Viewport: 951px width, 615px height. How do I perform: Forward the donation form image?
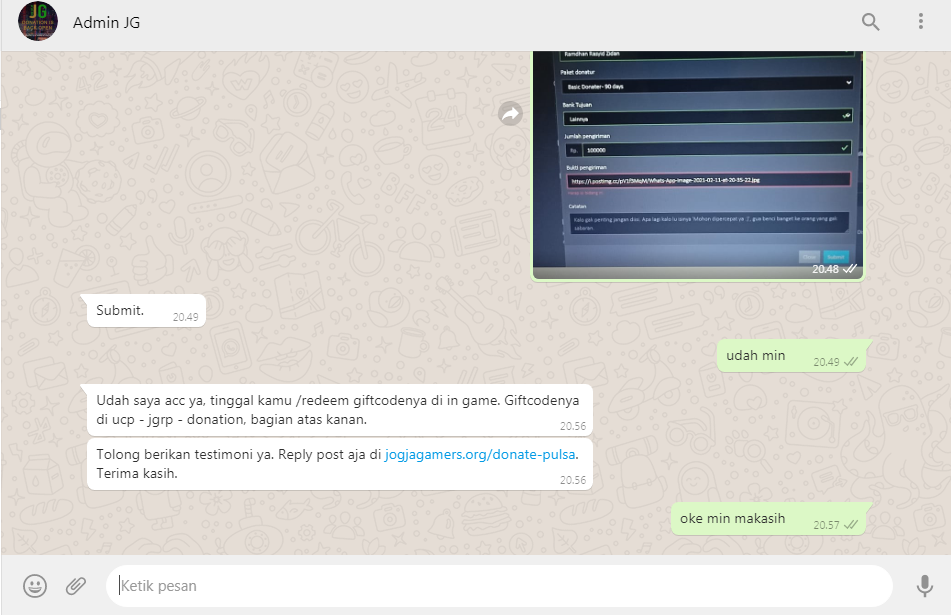pos(511,113)
